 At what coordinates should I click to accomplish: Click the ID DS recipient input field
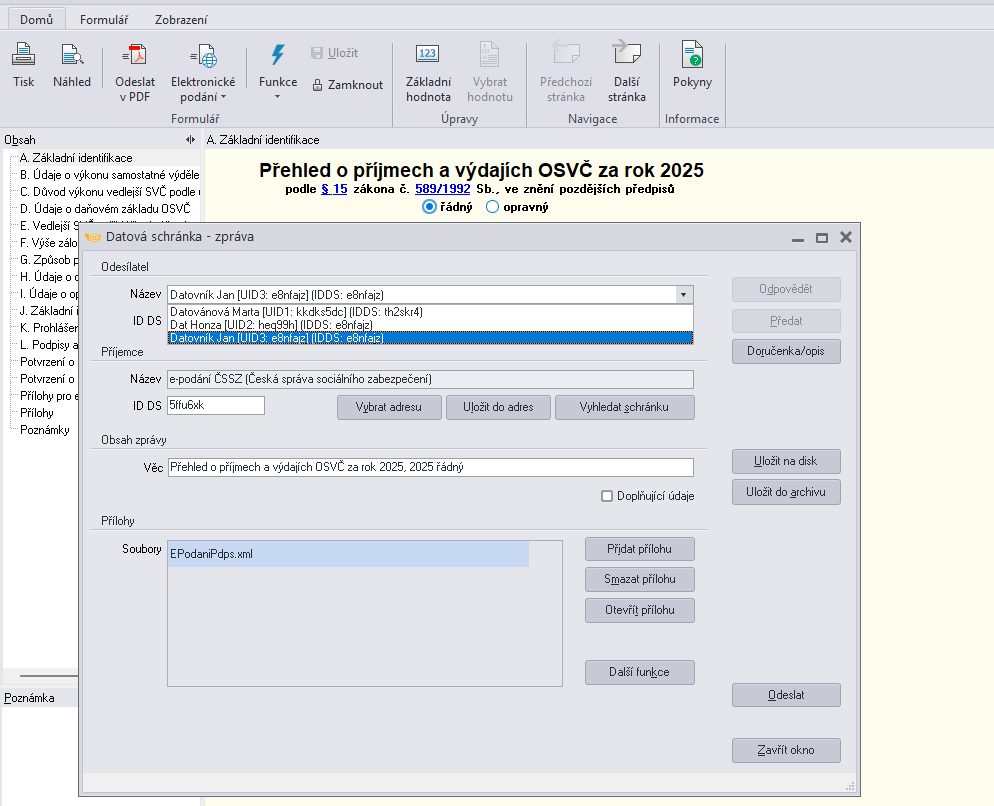pos(216,405)
